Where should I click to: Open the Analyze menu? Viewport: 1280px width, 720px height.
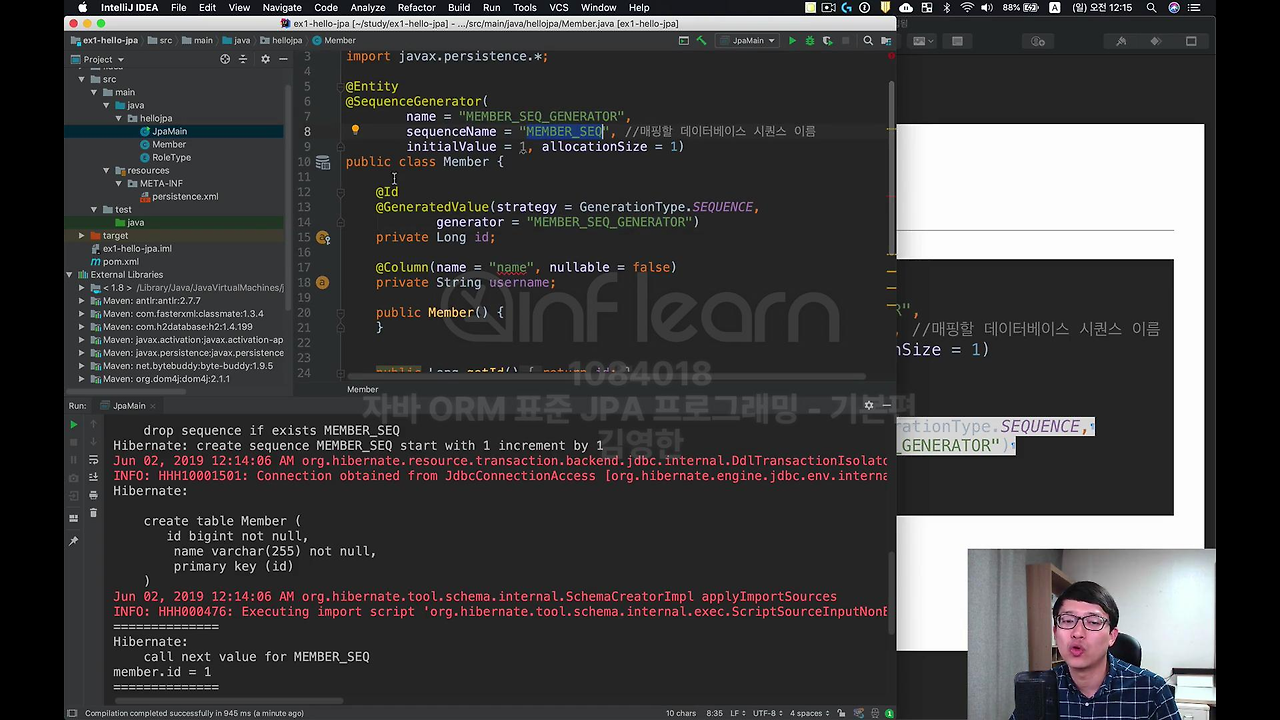pyautogui.click(x=367, y=7)
